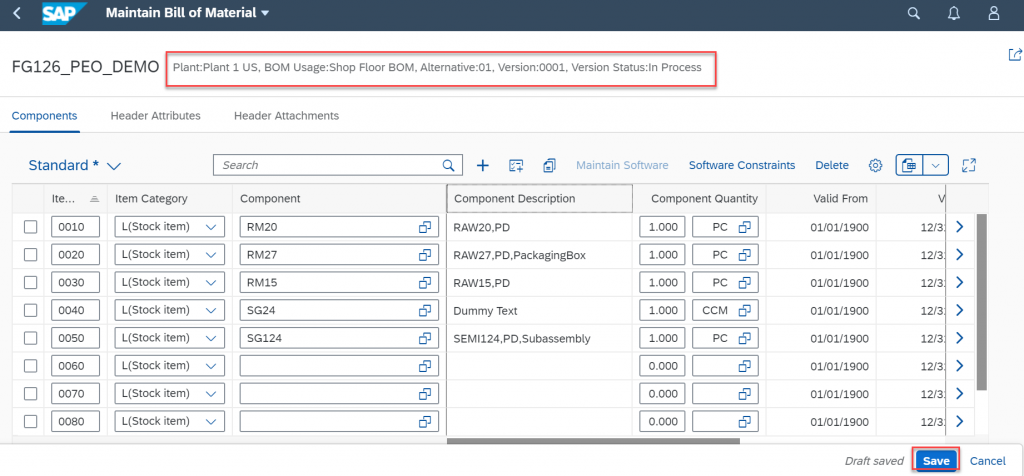
Task: Click the item number field 0040
Action: click(x=76, y=310)
